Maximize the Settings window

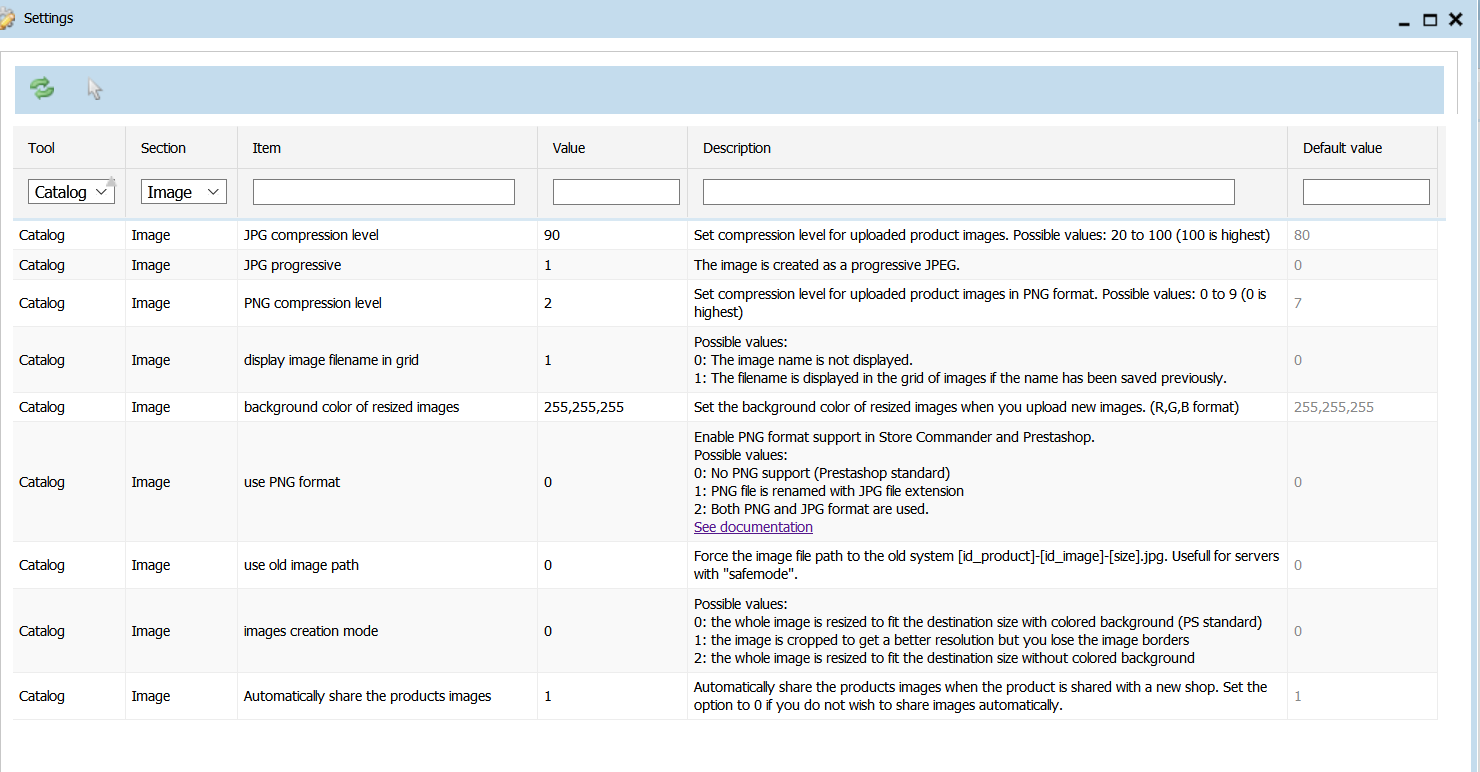(1430, 19)
